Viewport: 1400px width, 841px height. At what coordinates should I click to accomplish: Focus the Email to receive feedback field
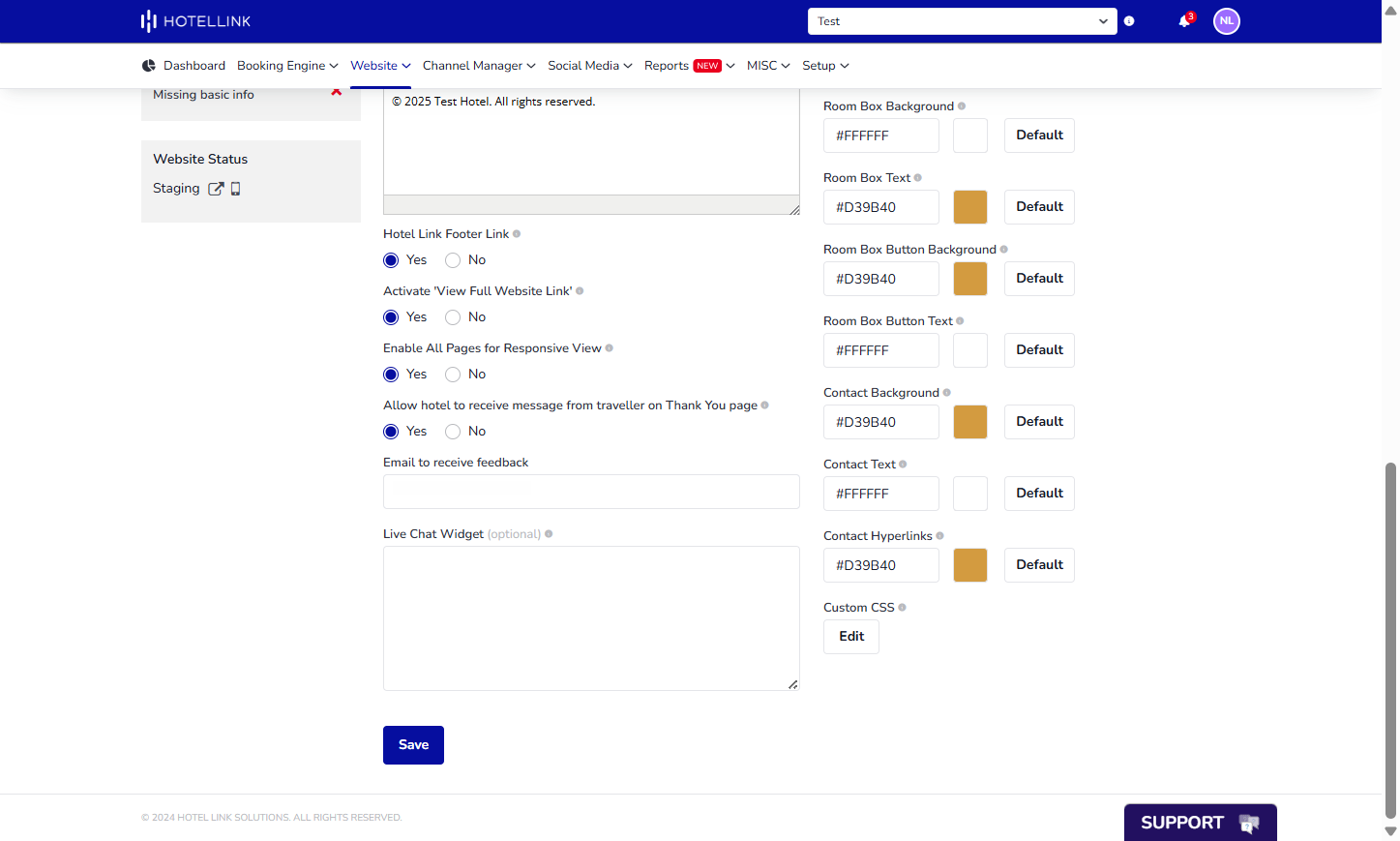coord(591,492)
